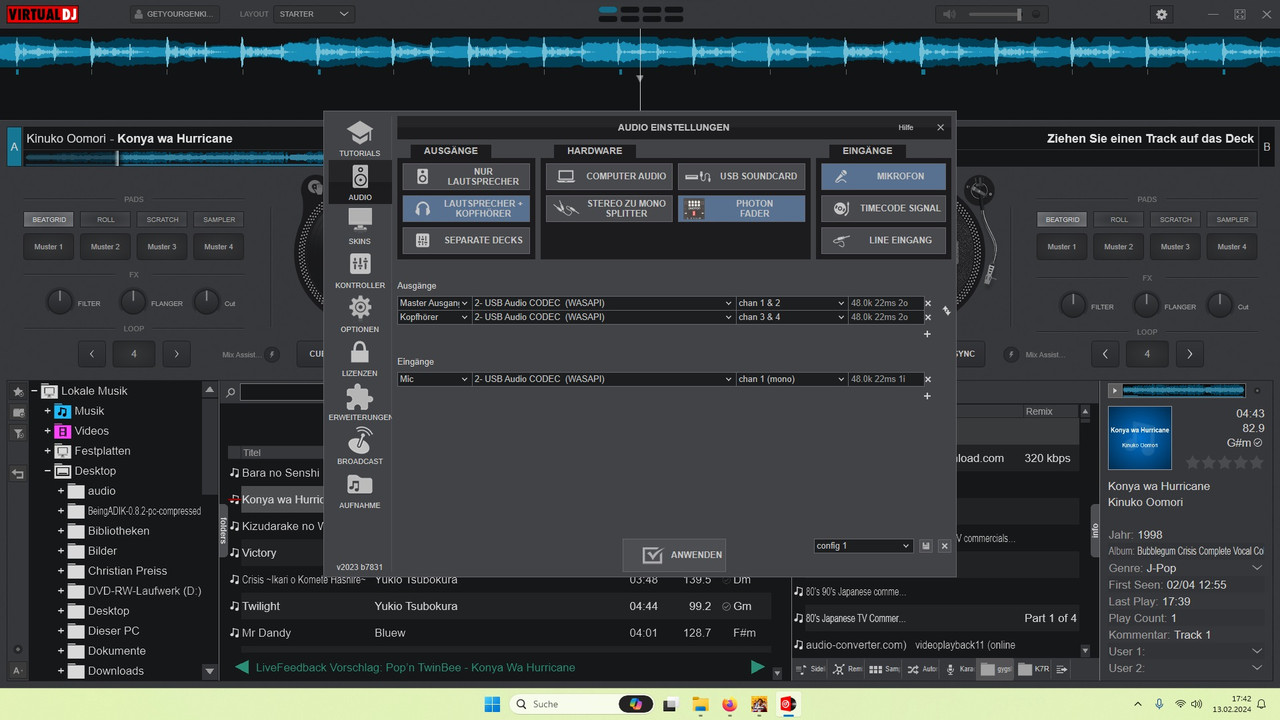Click the search magnifier in browser
The height and width of the screenshot is (720, 1280).
pos(230,392)
